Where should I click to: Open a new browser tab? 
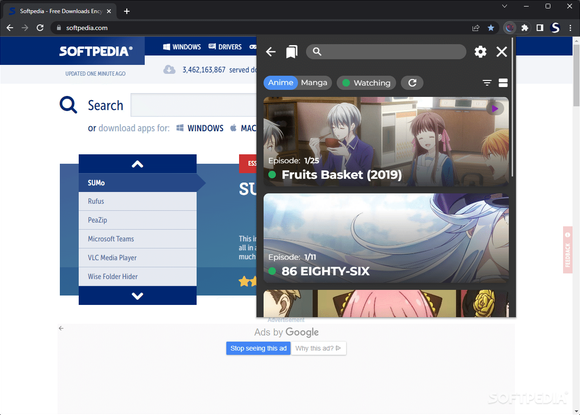pyautogui.click(x=127, y=11)
